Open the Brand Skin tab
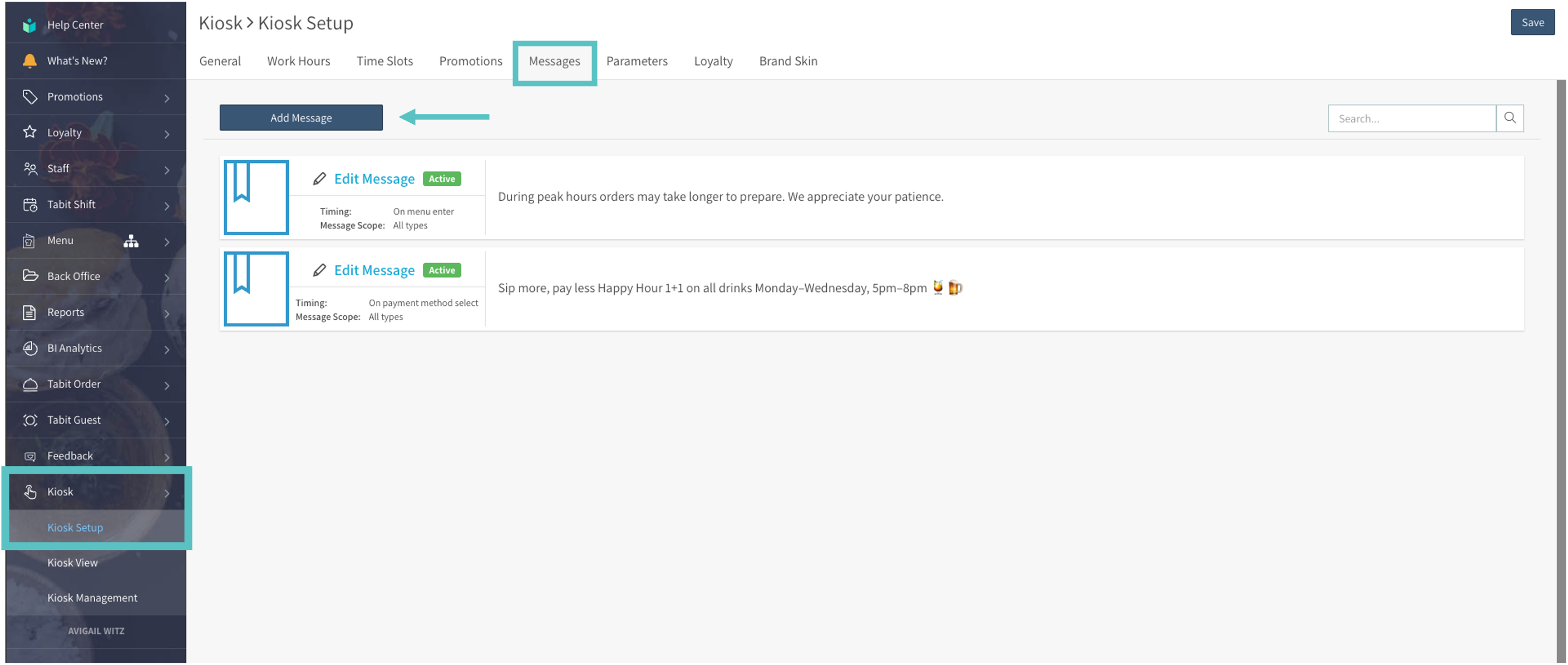Viewport: 1568px width, 665px height. [788, 61]
